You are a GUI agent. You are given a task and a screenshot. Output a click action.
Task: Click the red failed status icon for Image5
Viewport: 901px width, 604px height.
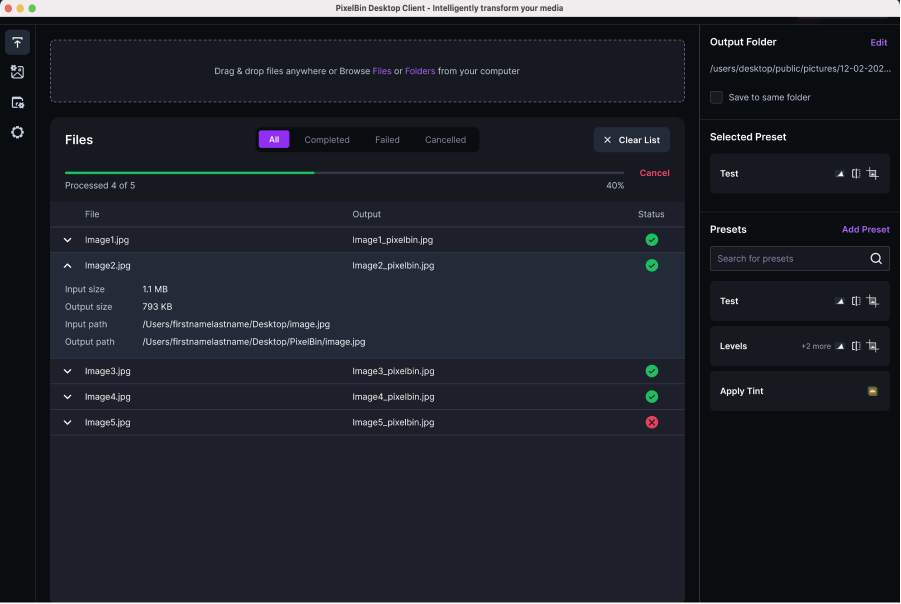(x=651, y=422)
